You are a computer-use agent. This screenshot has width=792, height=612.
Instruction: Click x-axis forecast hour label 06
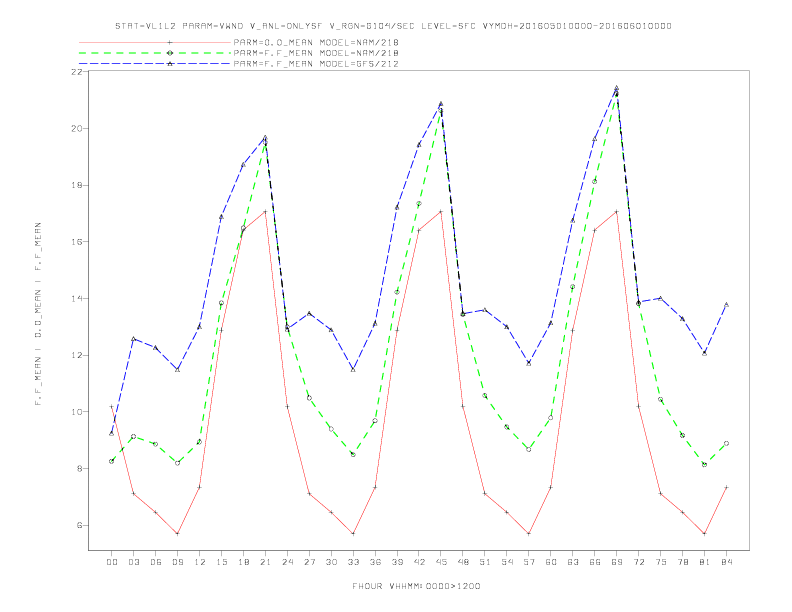click(156, 562)
